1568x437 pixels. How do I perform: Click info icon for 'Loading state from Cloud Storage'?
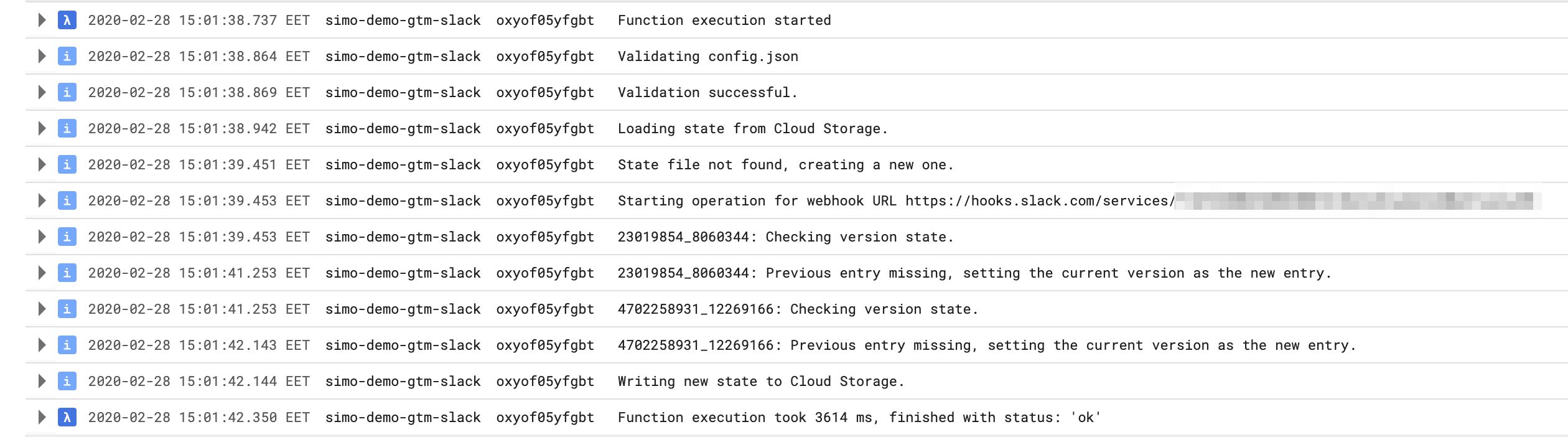[67, 129]
